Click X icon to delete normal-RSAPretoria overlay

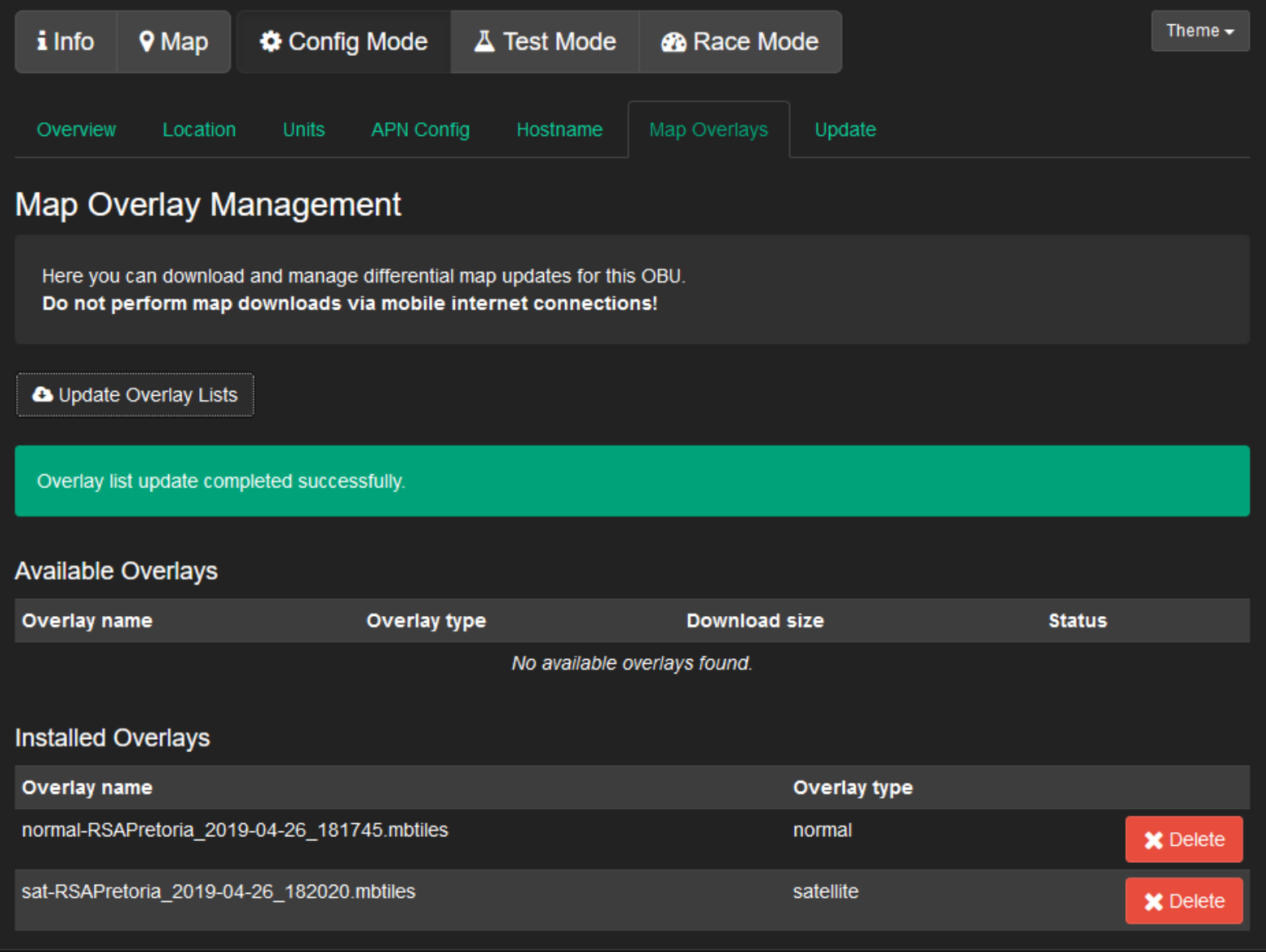1153,840
